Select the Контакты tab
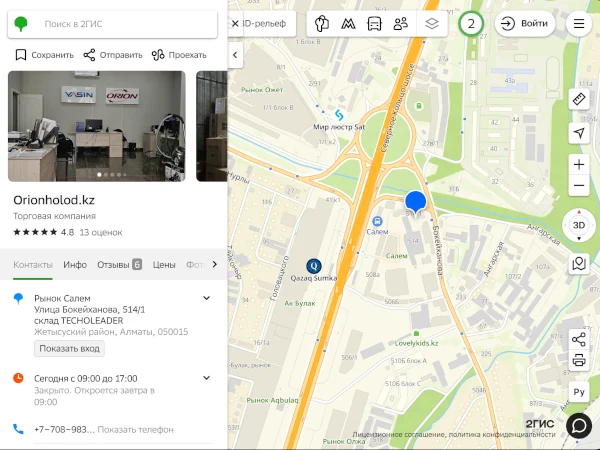The image size is (600, 450). click(x=33, y=265)
